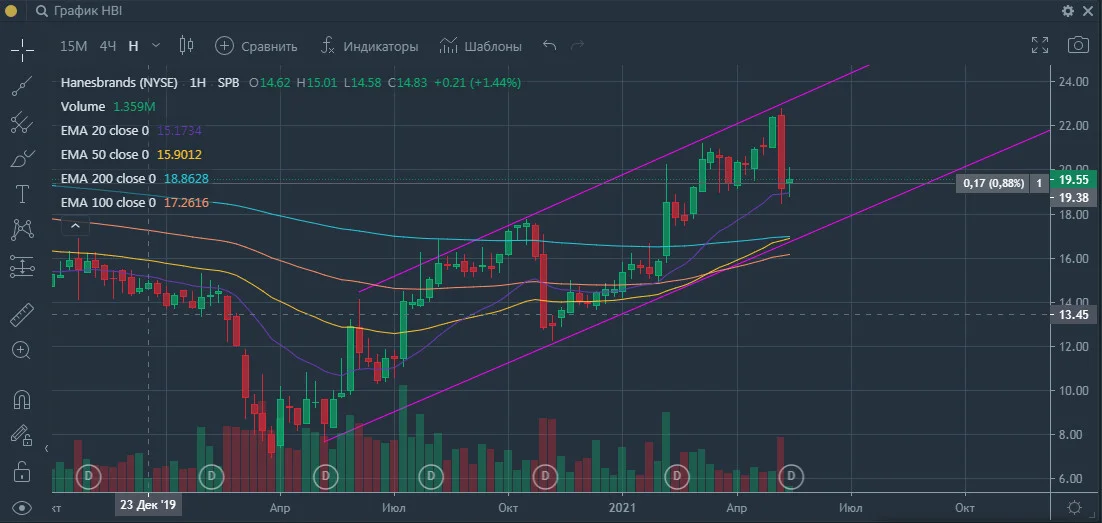Click Сравнить compare button

click(x=257, y=46)
